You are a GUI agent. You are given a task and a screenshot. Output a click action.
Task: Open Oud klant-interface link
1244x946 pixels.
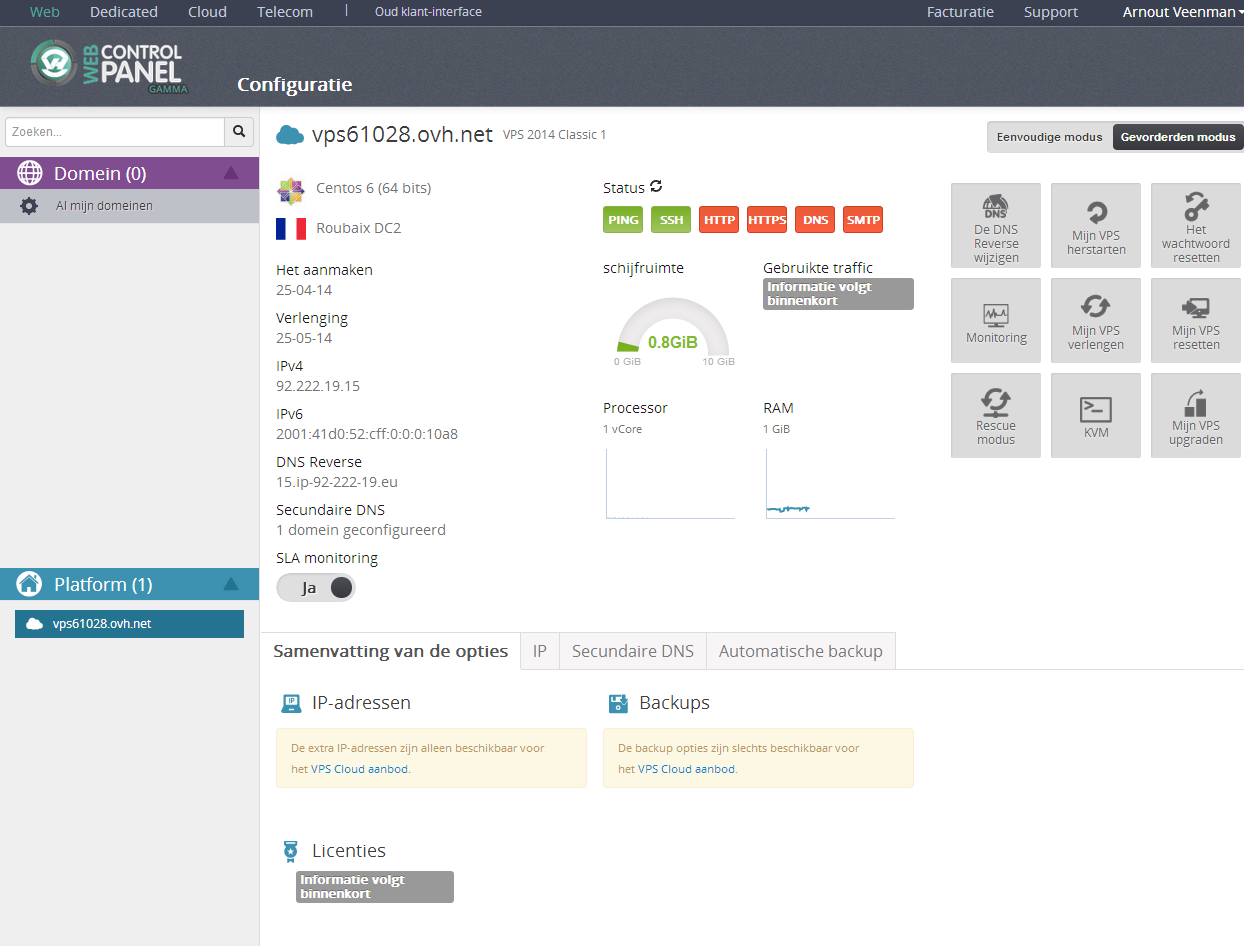(x=428, y=12)
